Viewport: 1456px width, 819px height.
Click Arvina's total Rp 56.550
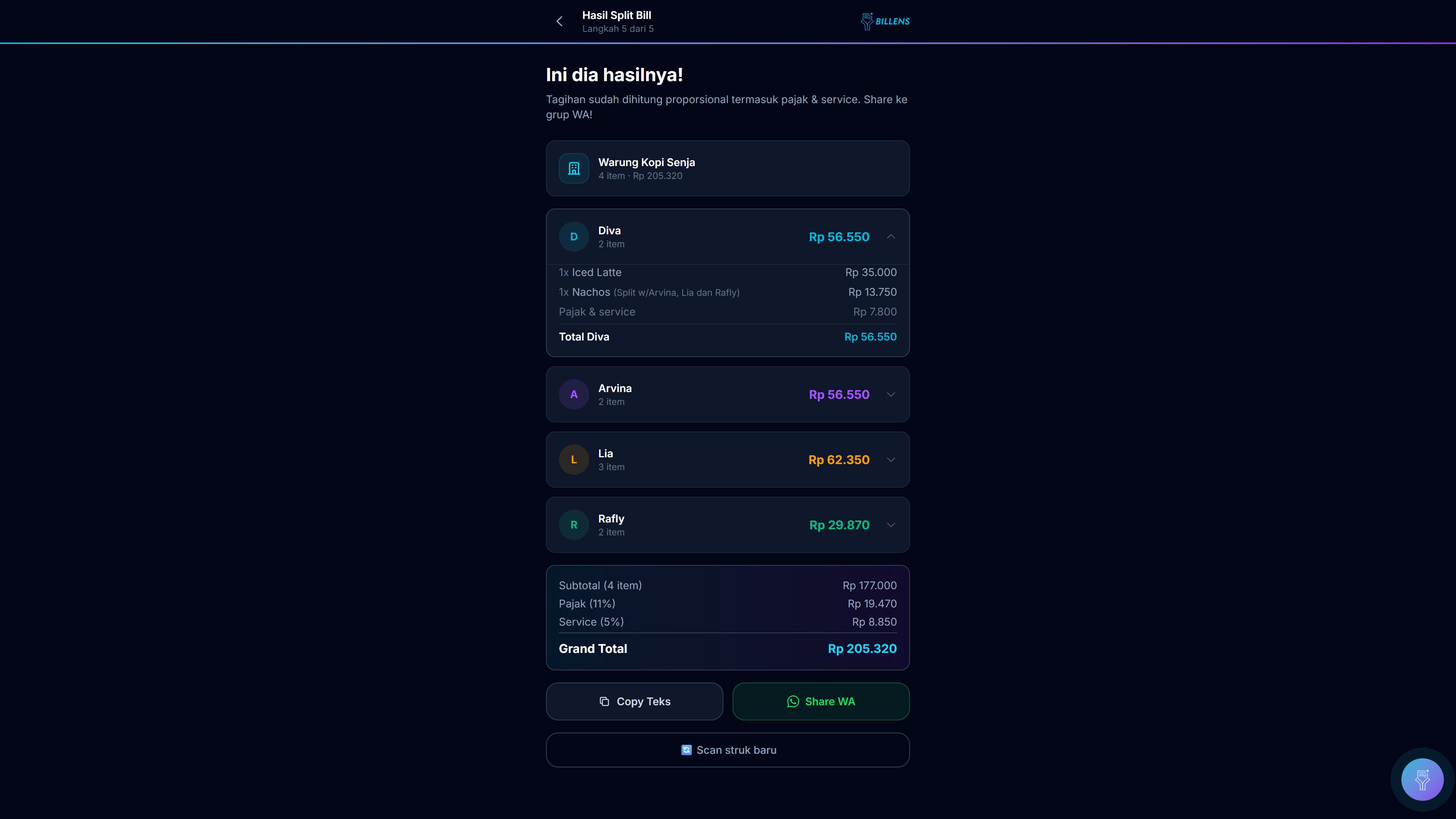tap(839, 394)
